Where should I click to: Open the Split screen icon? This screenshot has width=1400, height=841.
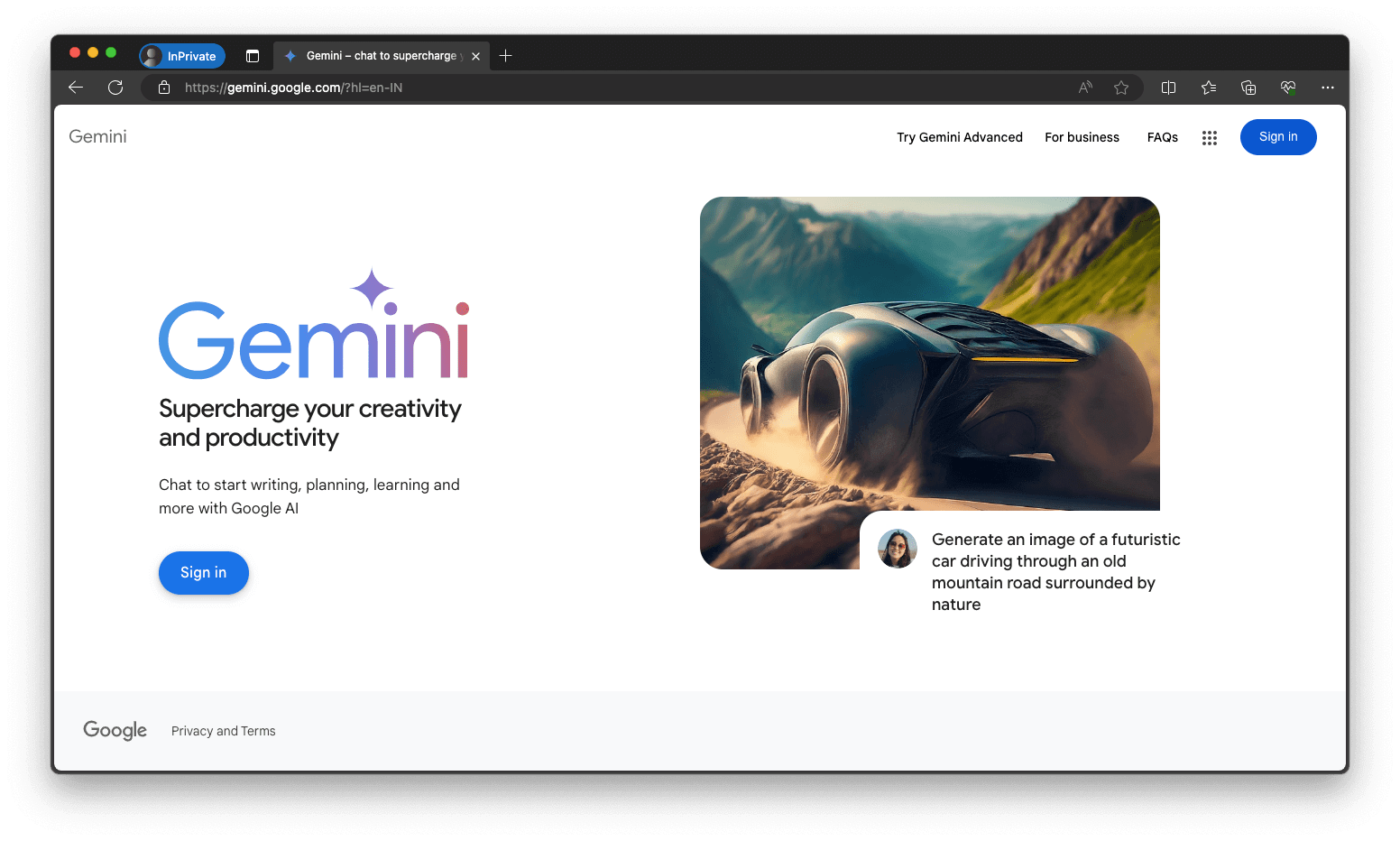[1167, 87]
